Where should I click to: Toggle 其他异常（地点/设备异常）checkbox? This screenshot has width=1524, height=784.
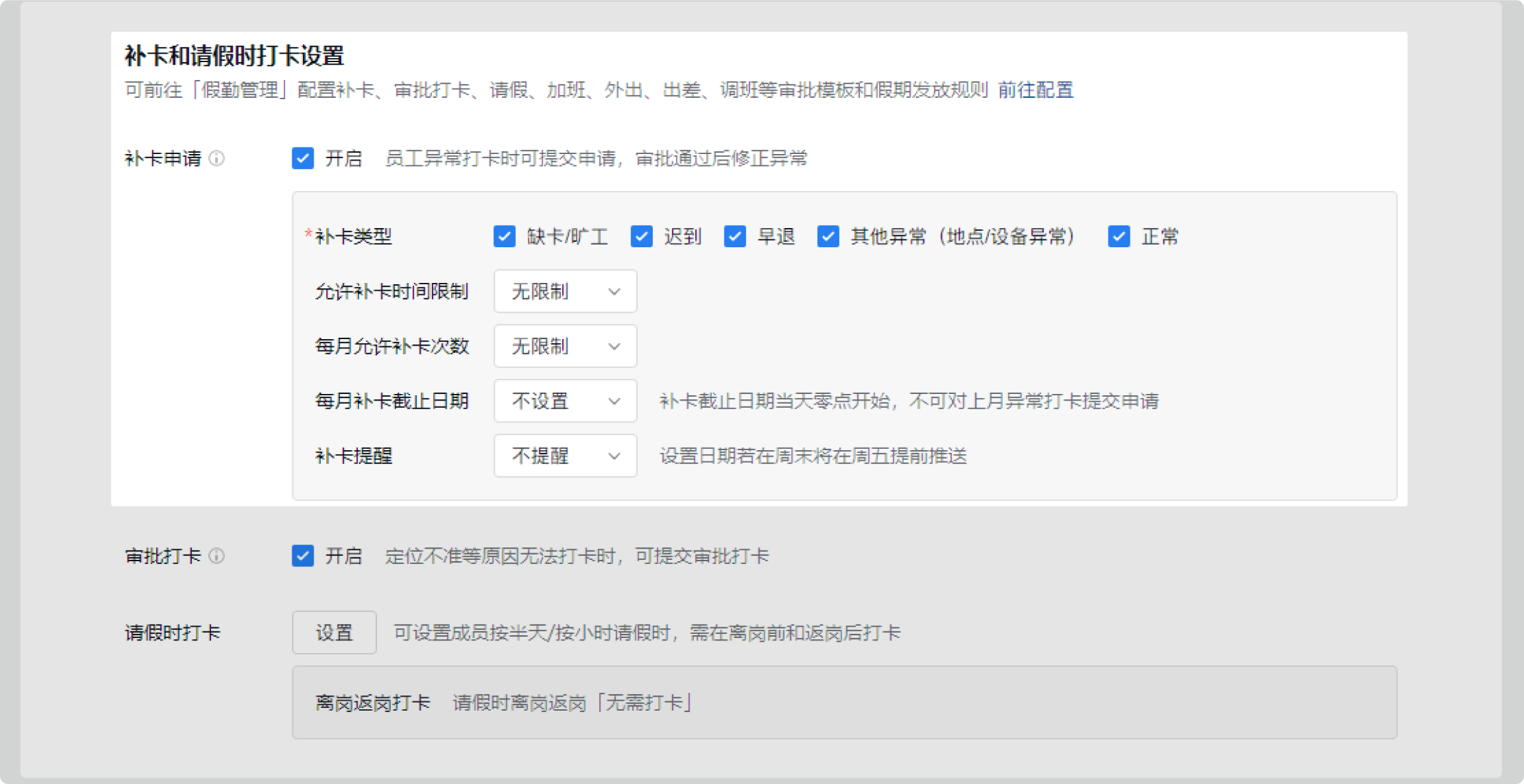click(828, 236)
